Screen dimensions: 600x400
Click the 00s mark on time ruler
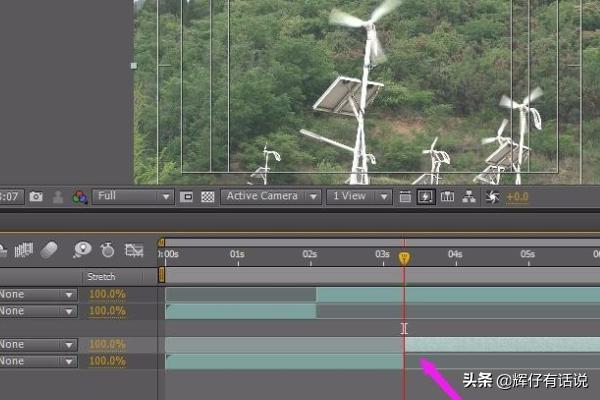[x=168, y=255]
